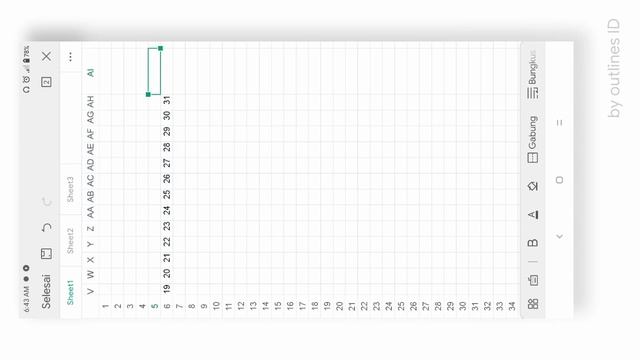640x360 pixels.
Task: Tap Gabung (merge cells) button
Action: (533, 139)
